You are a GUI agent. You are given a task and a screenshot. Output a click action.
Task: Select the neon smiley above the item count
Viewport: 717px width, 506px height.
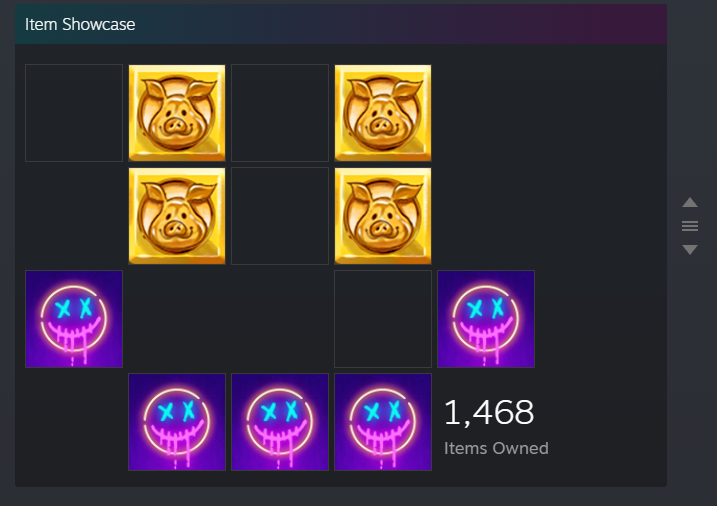click(486, 319)
